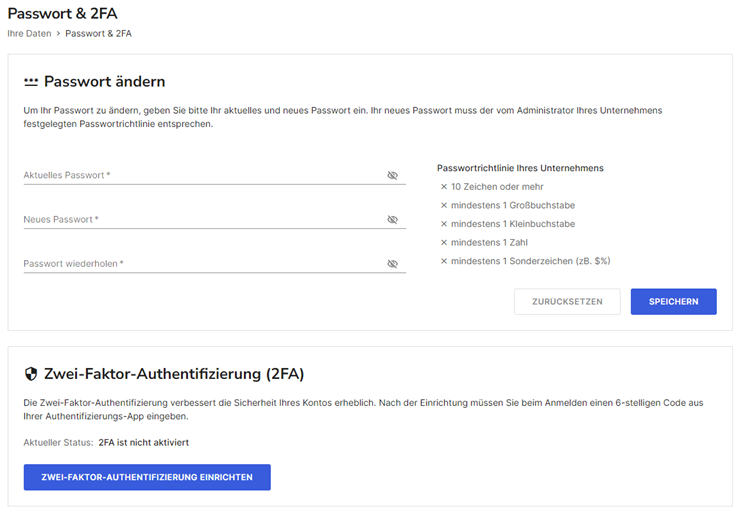Toggle visibility of the Neues Passwort field
Image resolution: width=738 pixels, height=511 pixels.
pos(392,220)
